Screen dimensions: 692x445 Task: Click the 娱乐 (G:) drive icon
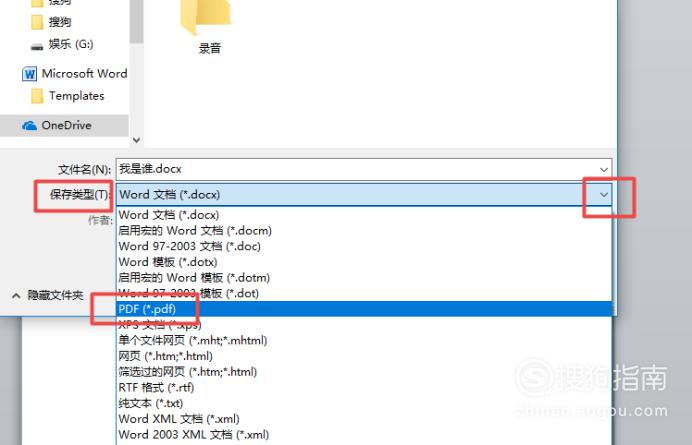(x=37, y=46)
